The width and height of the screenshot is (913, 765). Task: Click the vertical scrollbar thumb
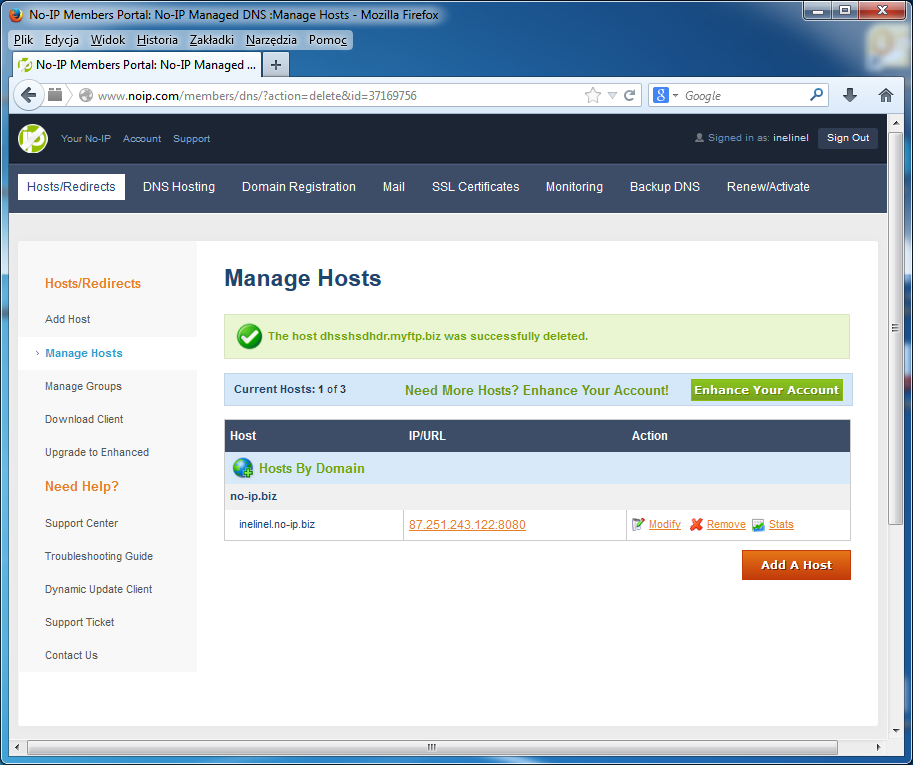point(895,328)
